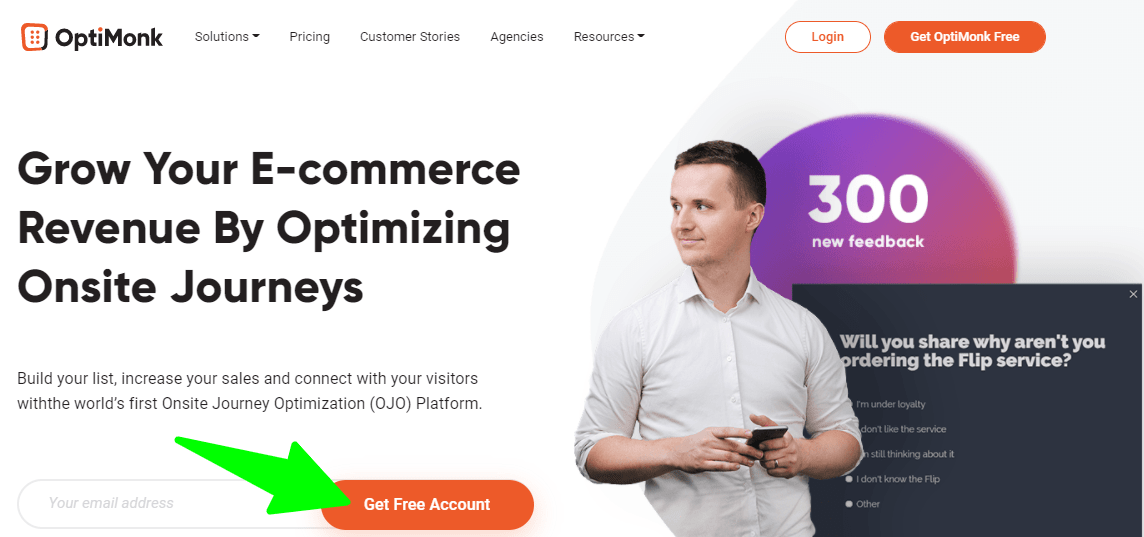Open the Agencies page
This screenshot has height=537, width=1144.
(517, 36)
